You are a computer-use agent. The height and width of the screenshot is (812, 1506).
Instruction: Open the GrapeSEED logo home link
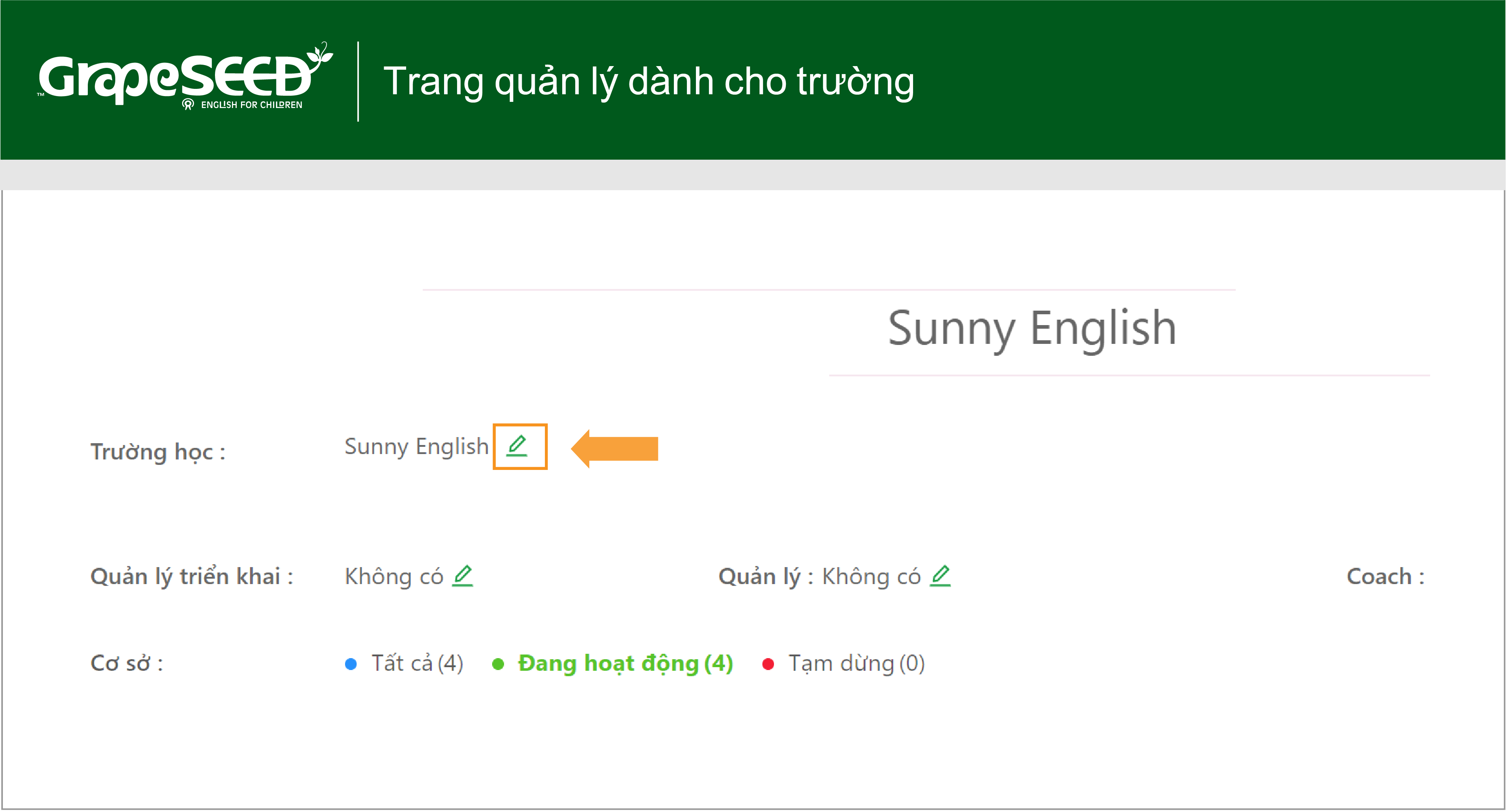(x=185, y=77)
